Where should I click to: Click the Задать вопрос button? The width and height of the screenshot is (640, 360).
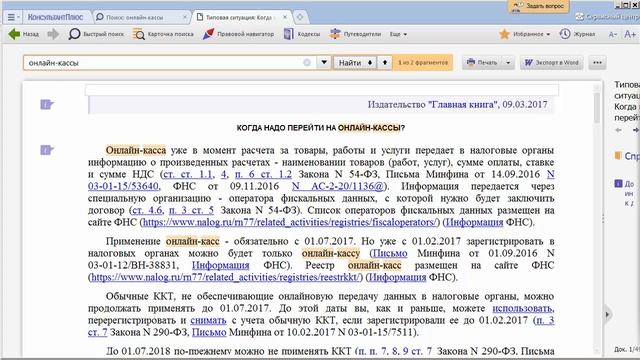(538, 6)
